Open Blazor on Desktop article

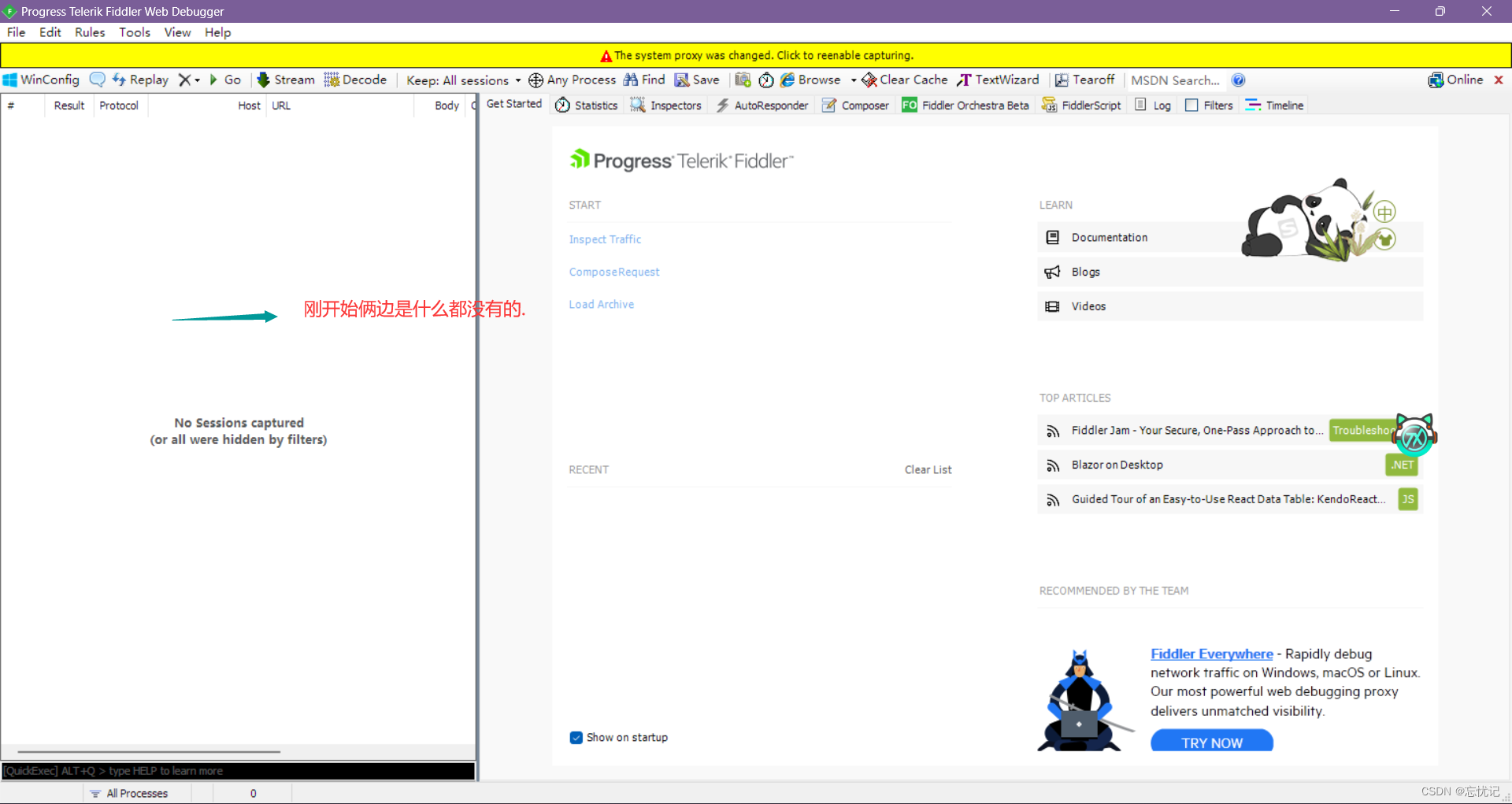coord(1230,465)
